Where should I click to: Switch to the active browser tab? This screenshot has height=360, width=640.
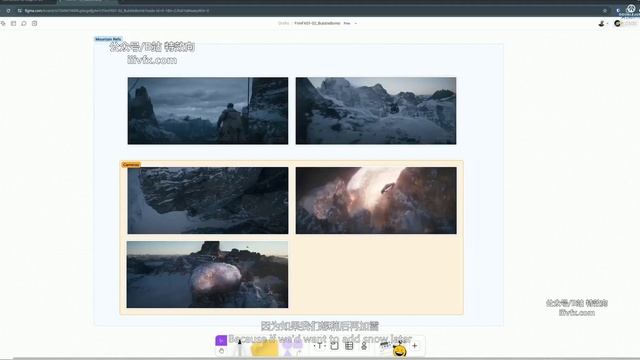coord(87,2)
